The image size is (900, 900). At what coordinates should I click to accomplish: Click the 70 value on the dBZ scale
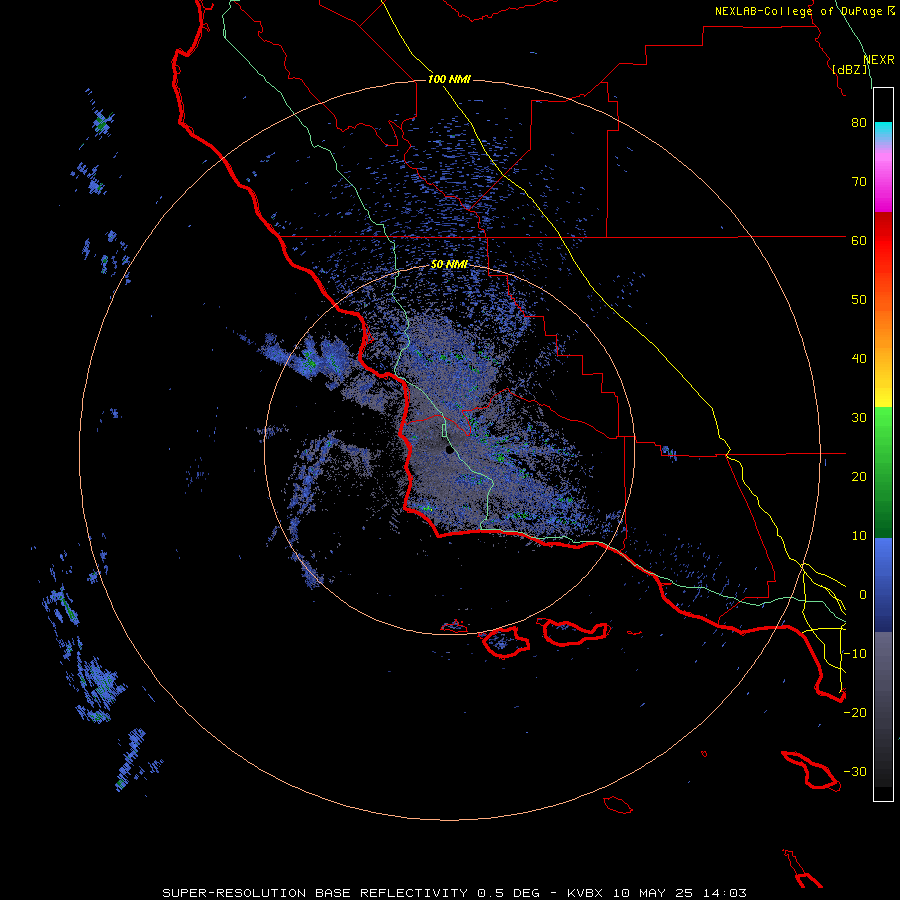(859, 182)
